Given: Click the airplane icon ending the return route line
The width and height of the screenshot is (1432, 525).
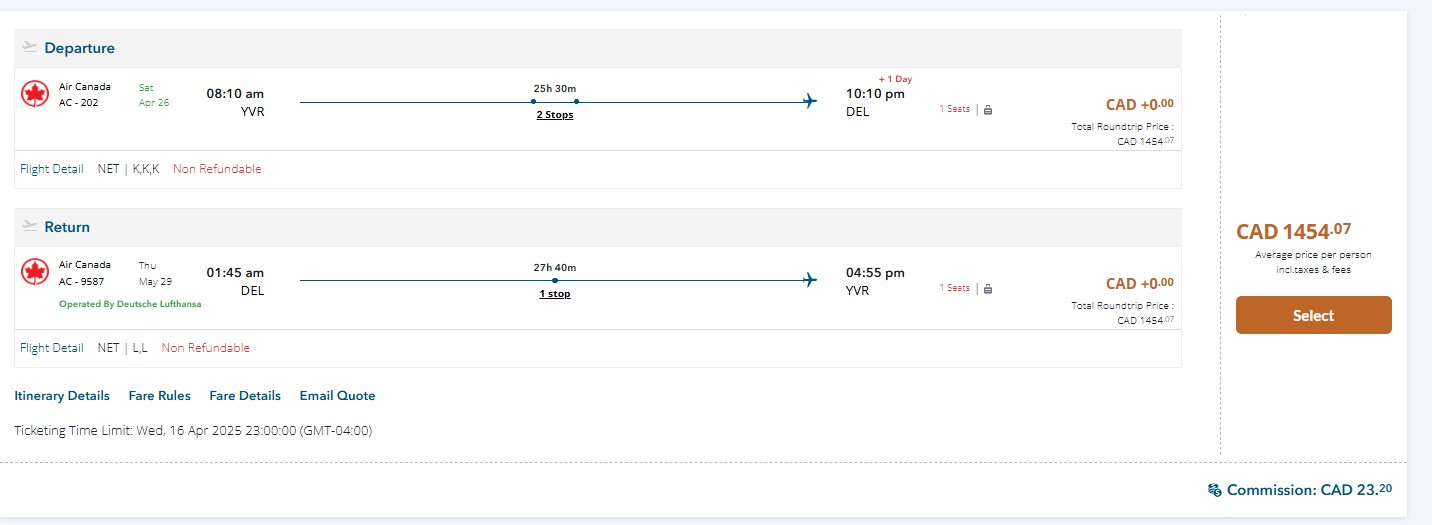Looking at the screenshot, I should [x=810, y=280].
